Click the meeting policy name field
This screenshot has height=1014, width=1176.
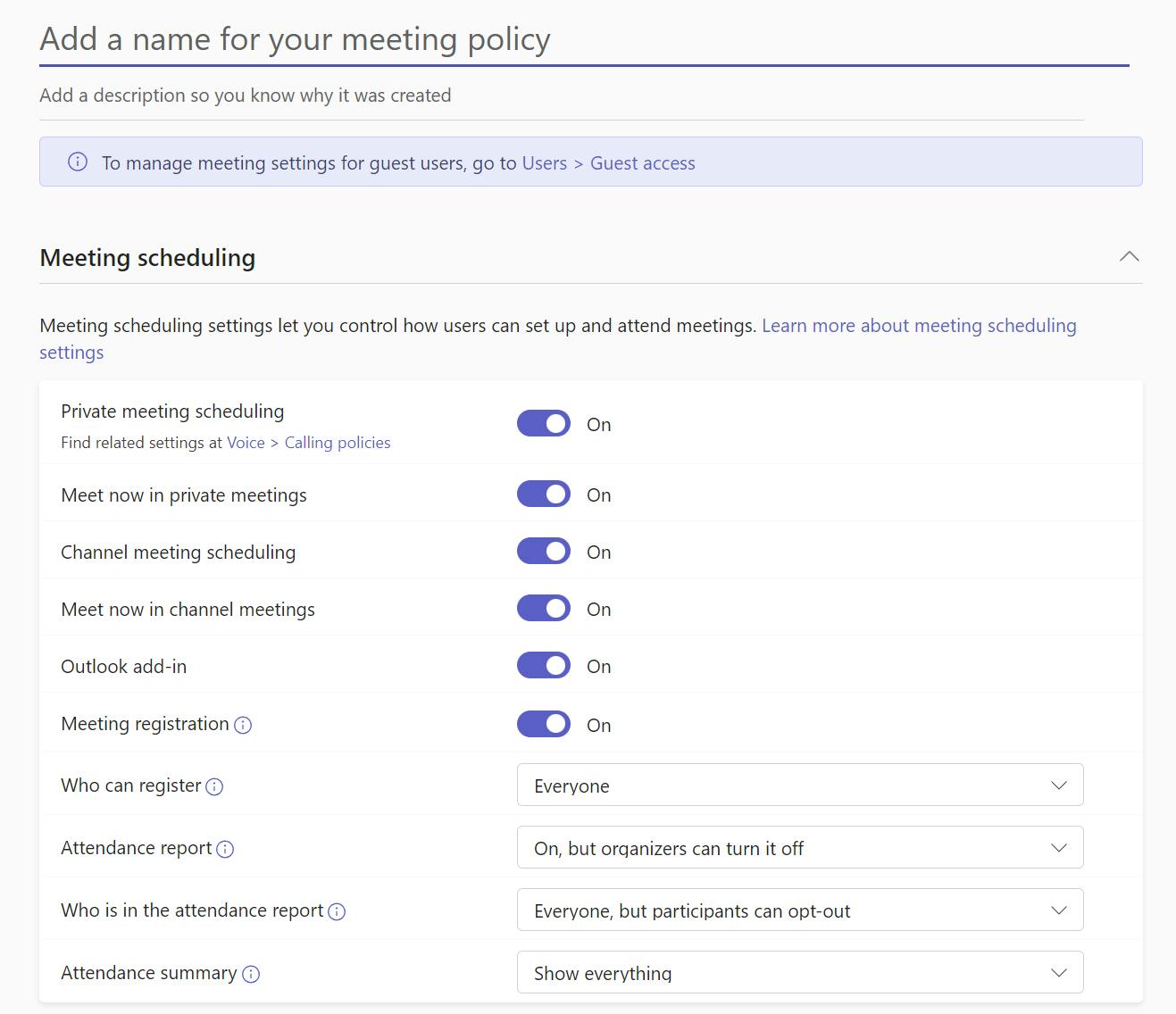tap(584, 40)
